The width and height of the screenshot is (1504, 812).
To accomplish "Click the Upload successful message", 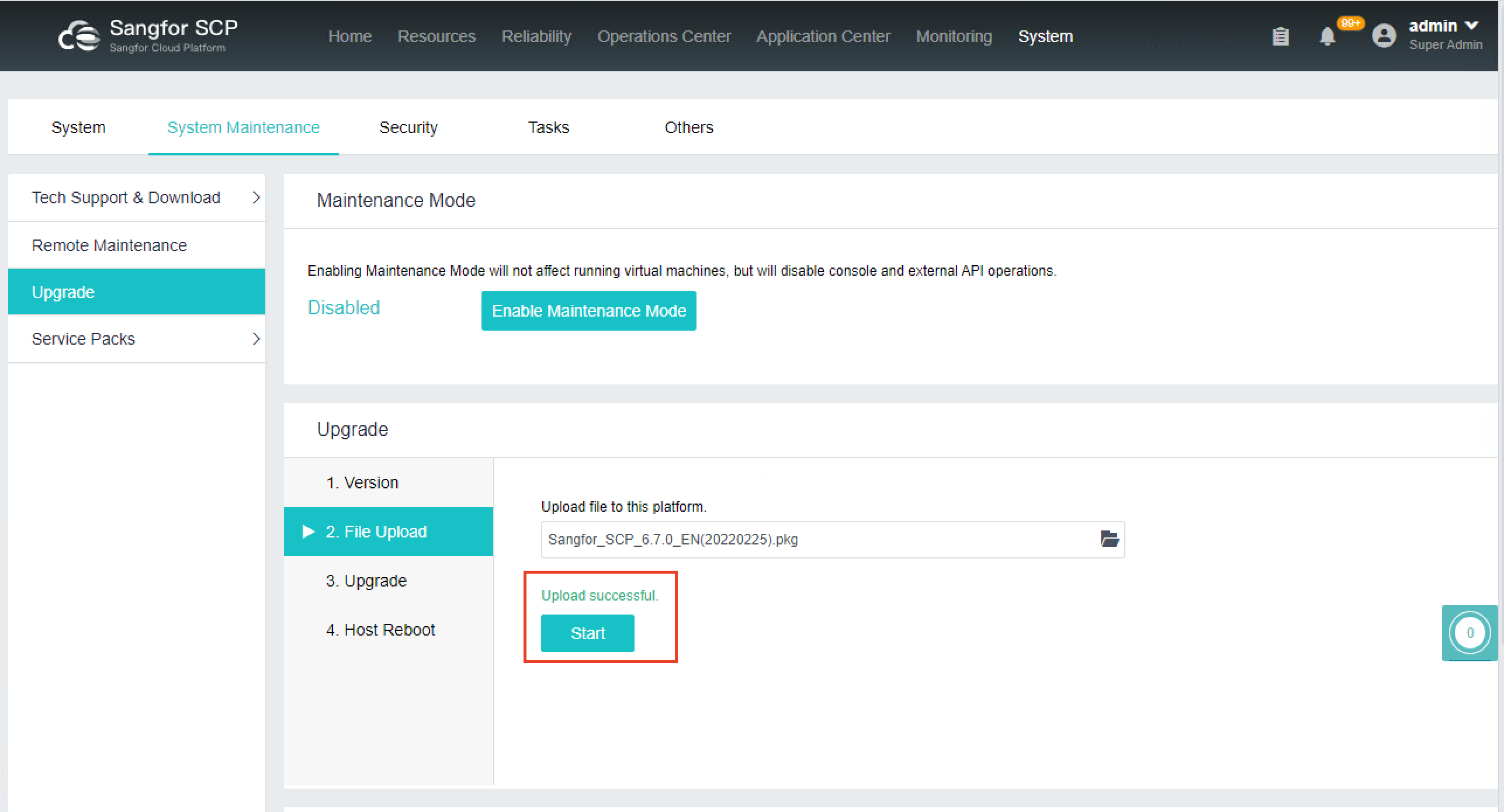I will click(x=599, y=595).
